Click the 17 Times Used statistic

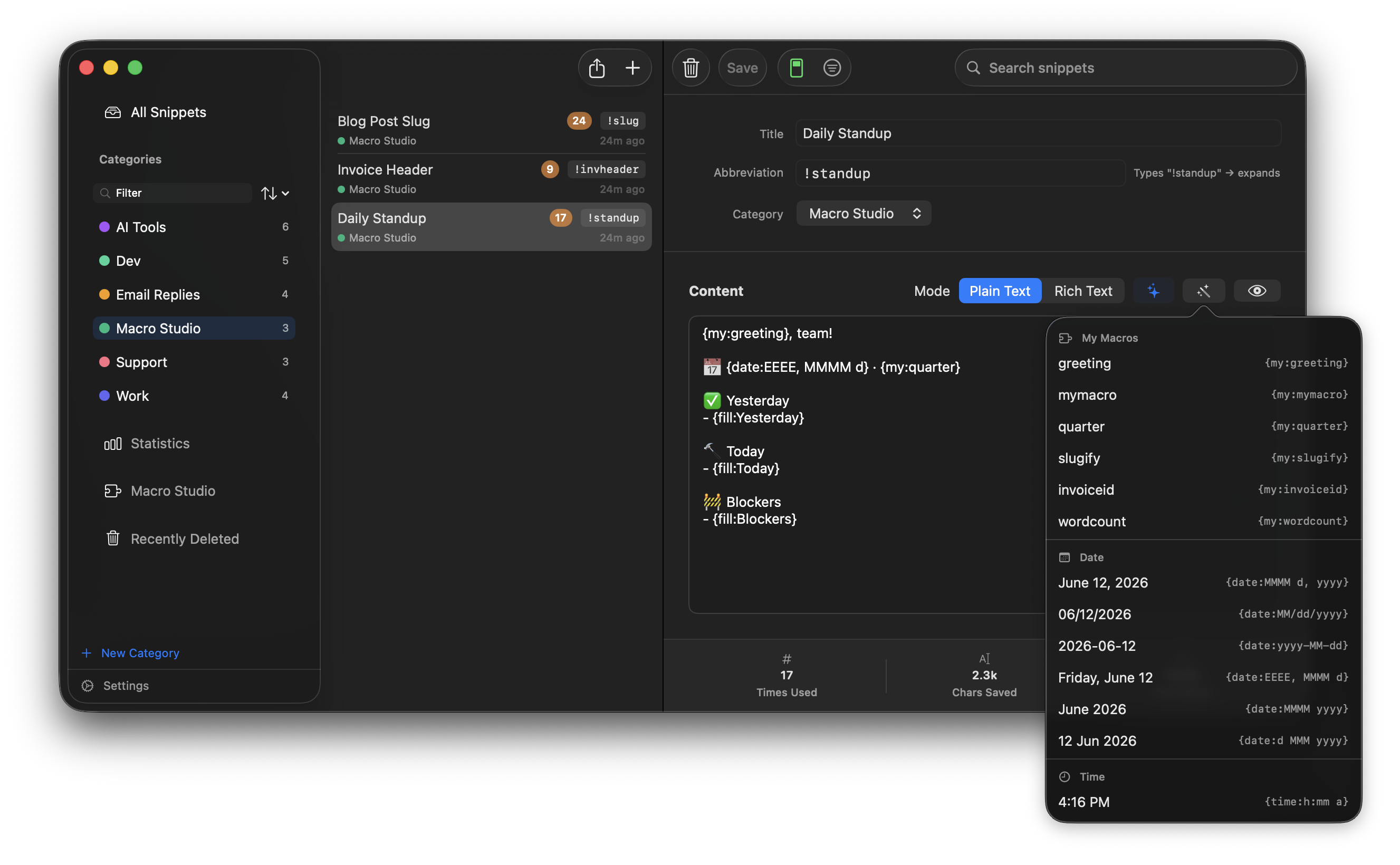[x=787, y=676]
